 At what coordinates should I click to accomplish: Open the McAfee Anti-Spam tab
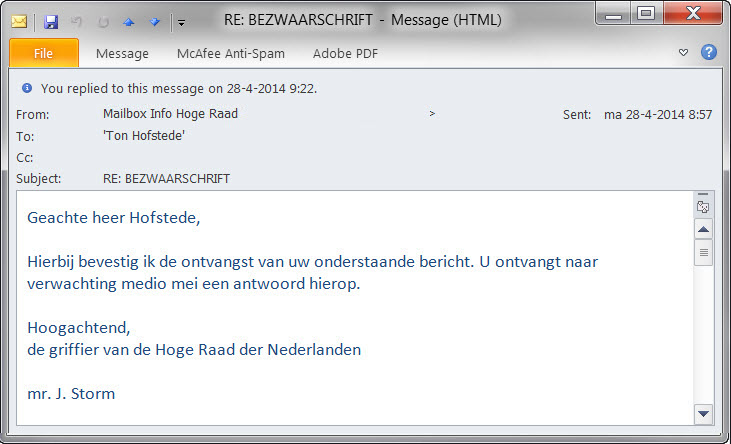(231, 54)
